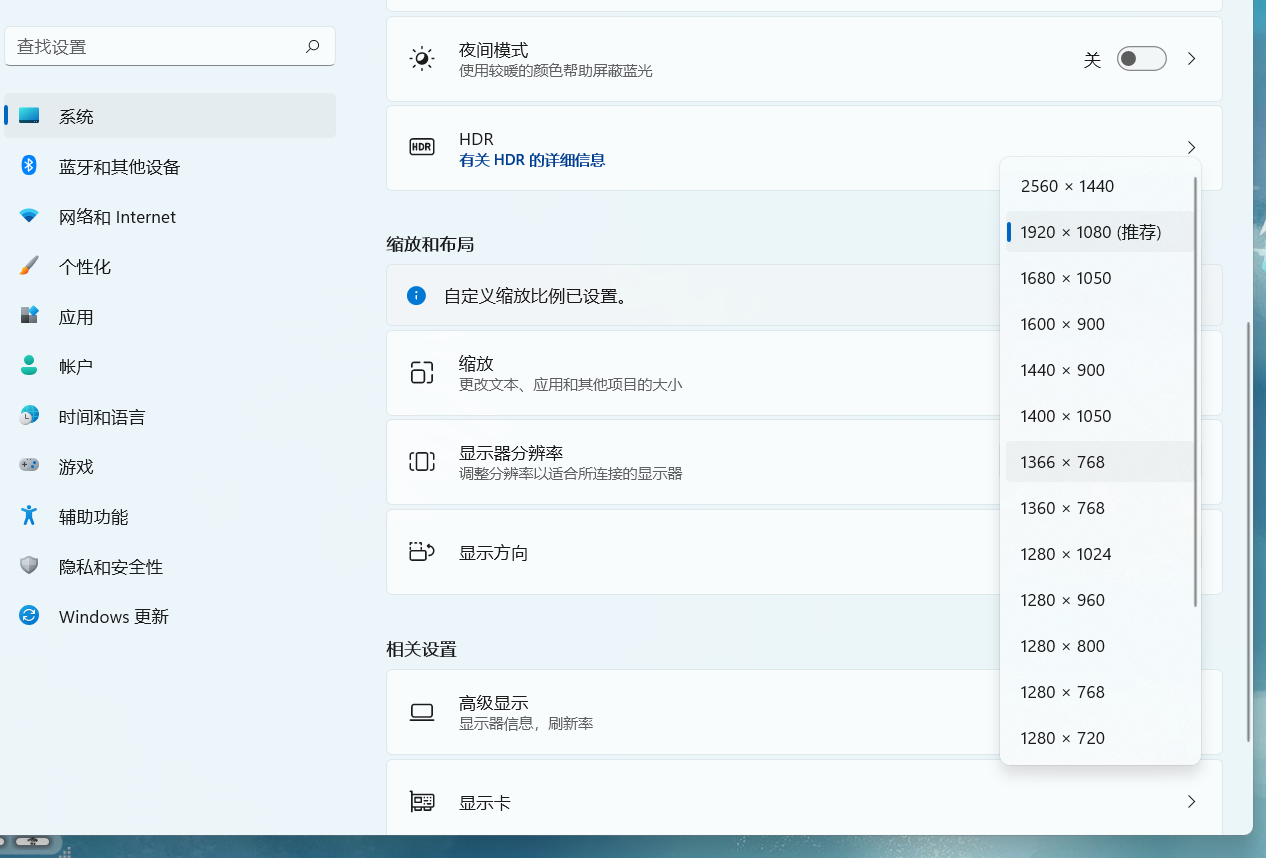The width and height of the screenshot is (1266, 858).
Task: Select 1280 × 768 resolution
Action: tap(1100, 692)
